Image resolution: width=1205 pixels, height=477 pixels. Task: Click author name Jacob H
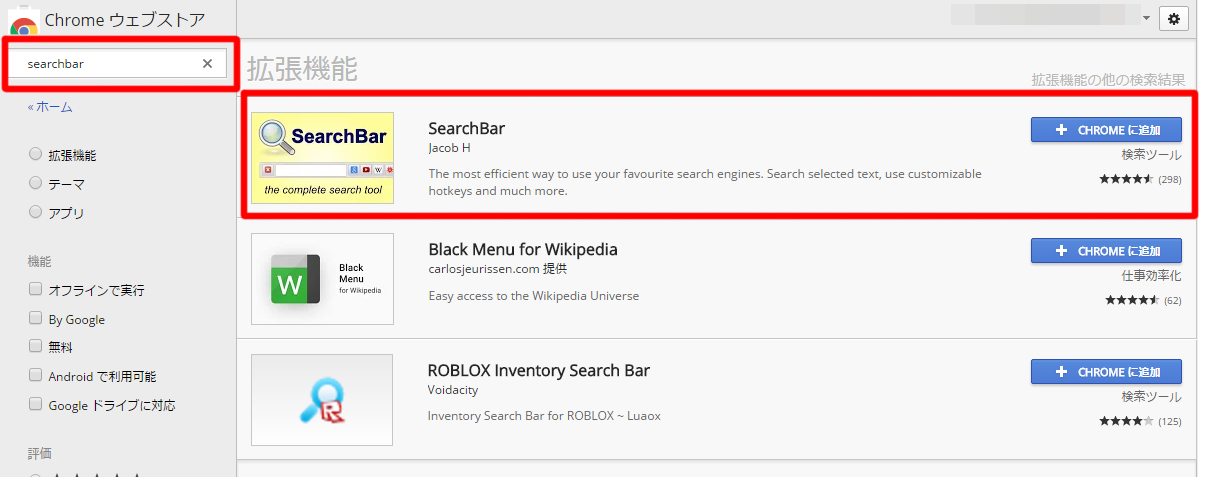click(449, 148)
